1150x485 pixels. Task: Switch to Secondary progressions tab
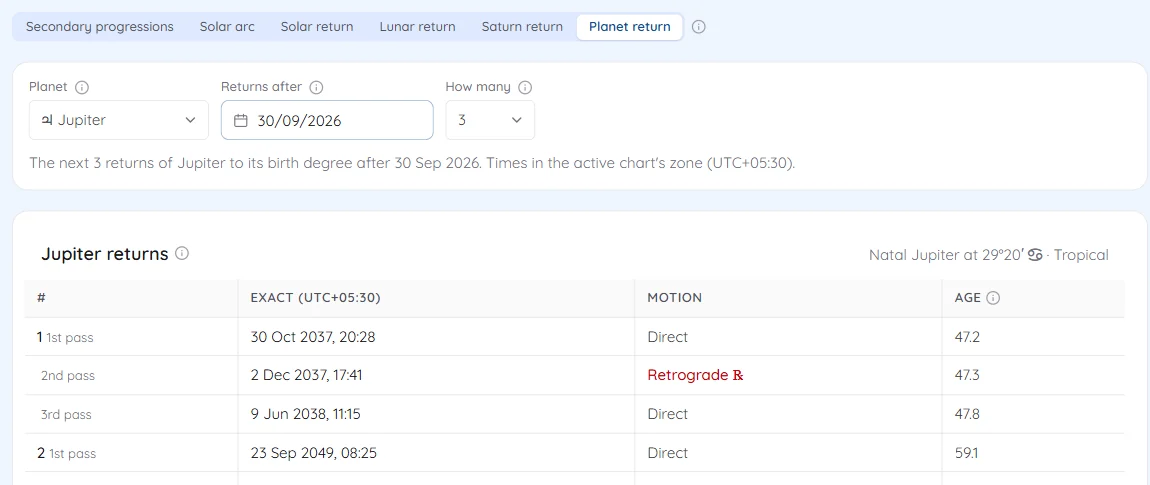pos(100,26)
